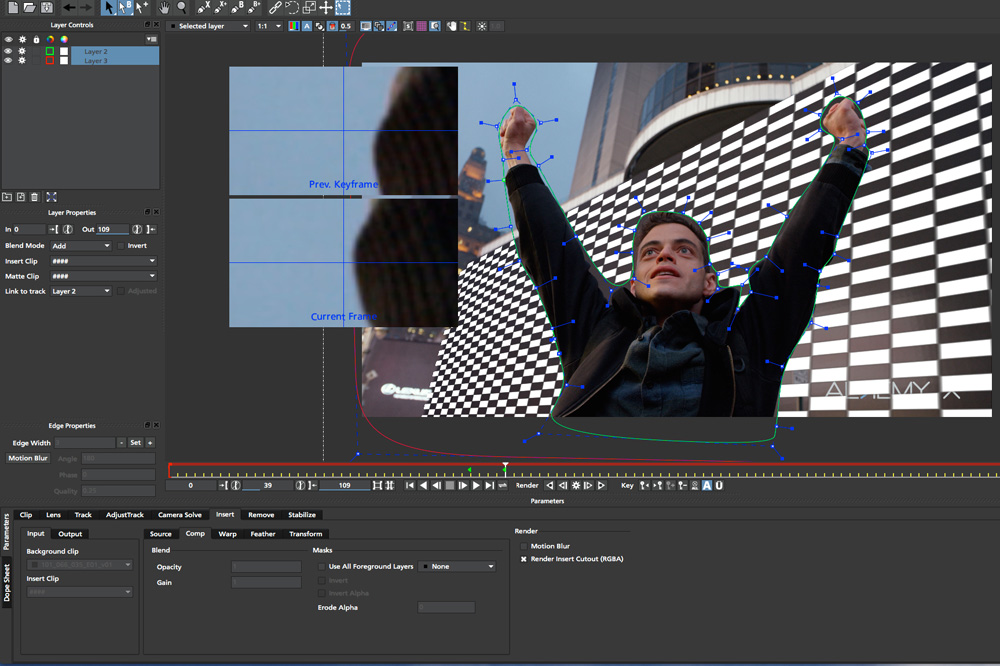Open the 1:1 zoom level dropdown
Viewport: 1000px width, 666px height.
tap(269, 26)
